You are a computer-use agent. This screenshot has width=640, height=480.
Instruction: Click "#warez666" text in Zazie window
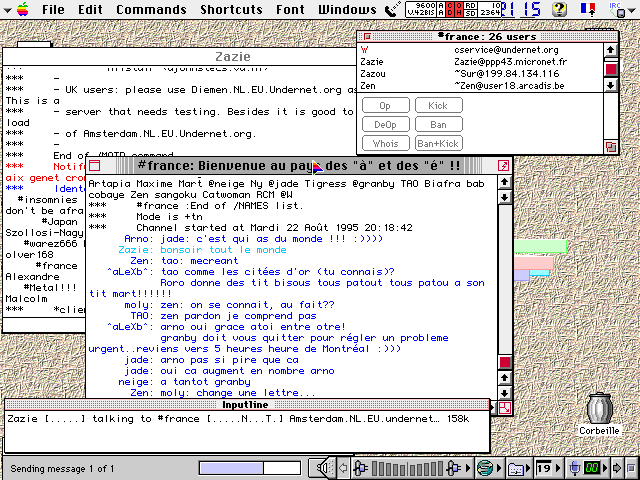51,244
